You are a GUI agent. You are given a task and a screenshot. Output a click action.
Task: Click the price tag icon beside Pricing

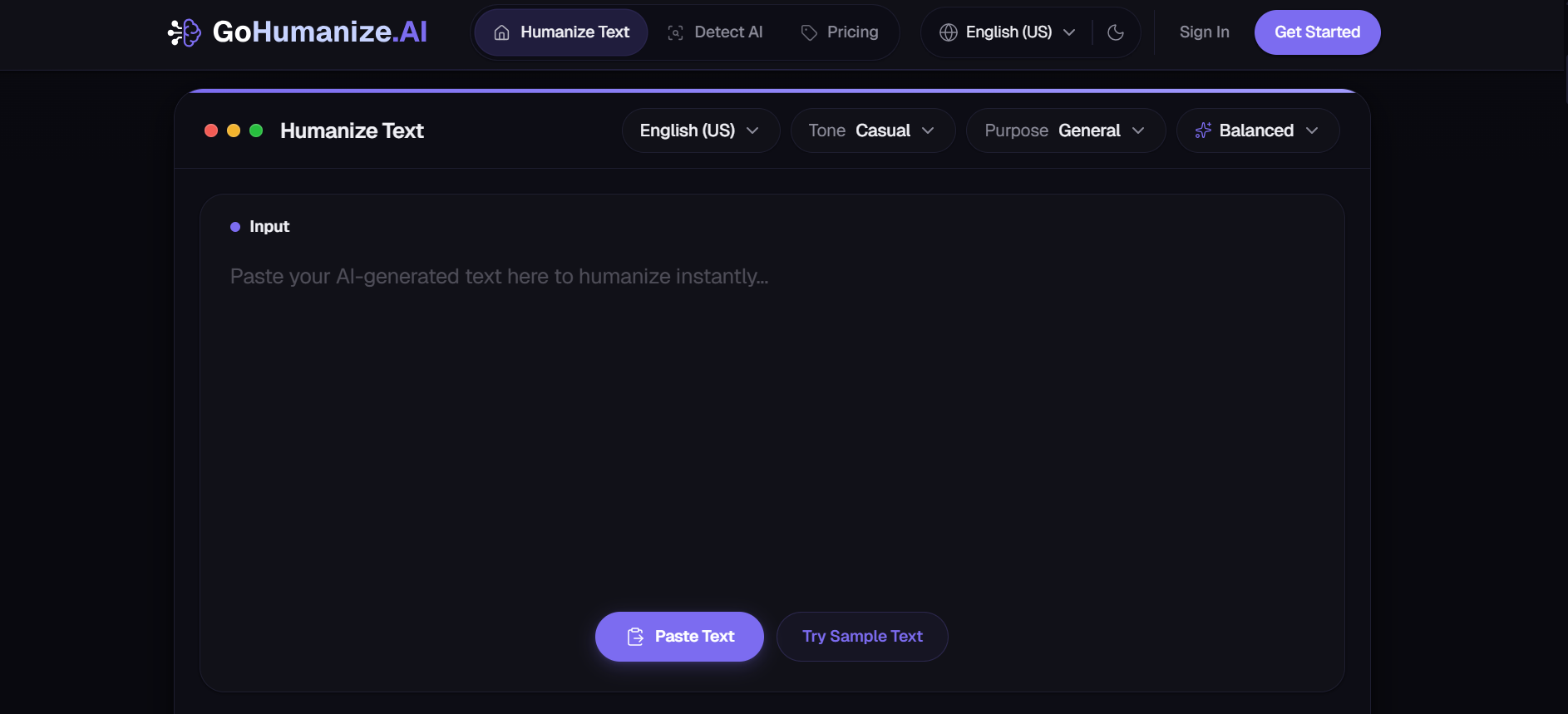click(809, 32)
